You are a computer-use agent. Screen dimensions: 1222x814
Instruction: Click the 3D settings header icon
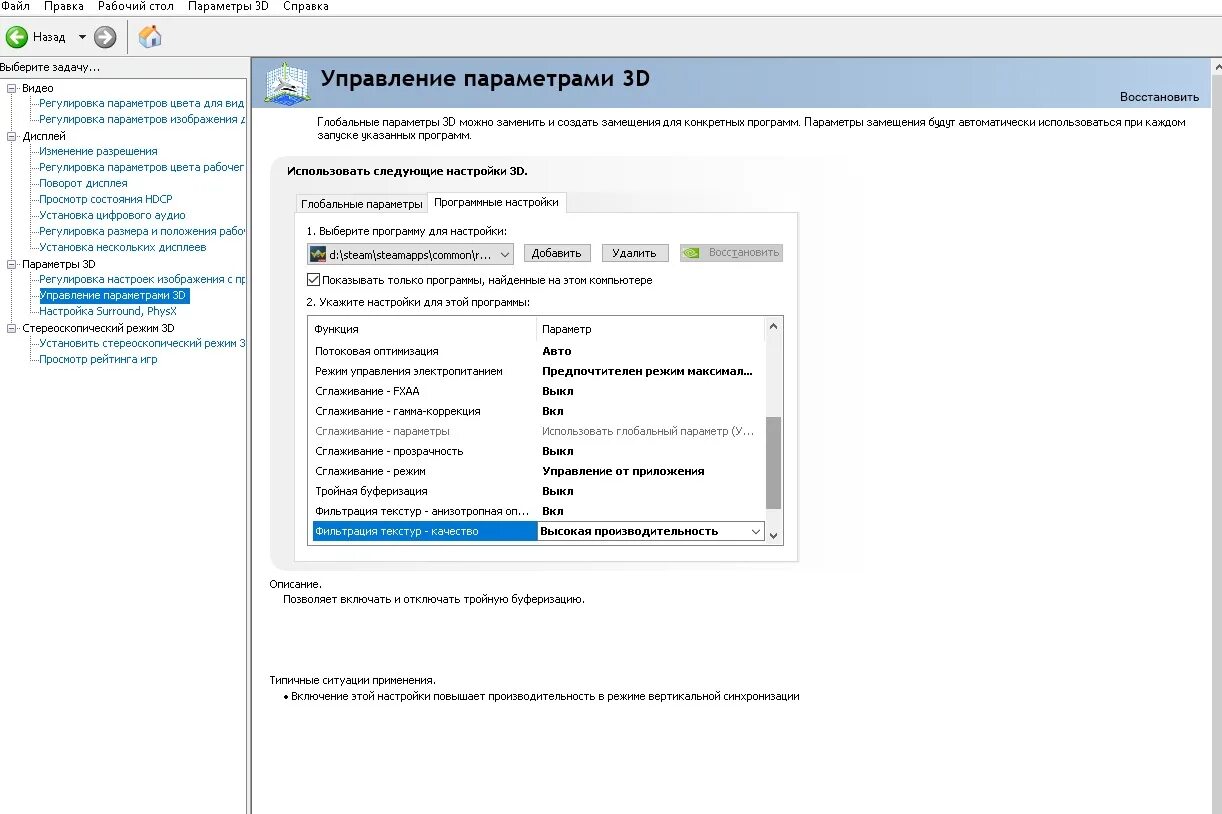pos(286,83)
